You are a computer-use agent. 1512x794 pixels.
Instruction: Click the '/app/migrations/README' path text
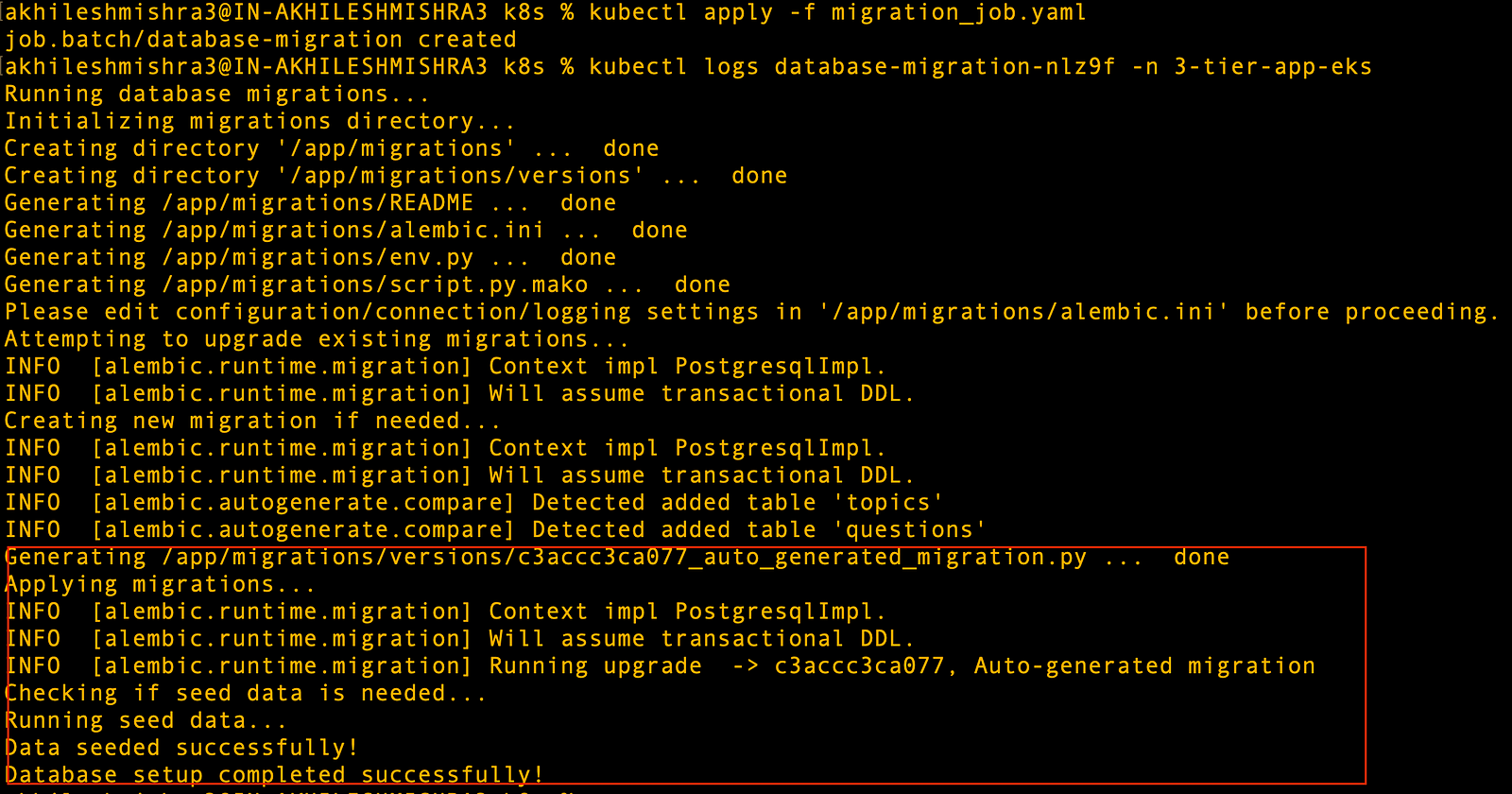(x=318, y=203)
